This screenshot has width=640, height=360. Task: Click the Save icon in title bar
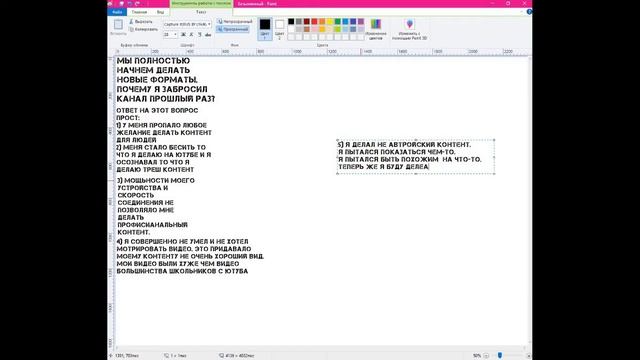click(x=121, y=3)
